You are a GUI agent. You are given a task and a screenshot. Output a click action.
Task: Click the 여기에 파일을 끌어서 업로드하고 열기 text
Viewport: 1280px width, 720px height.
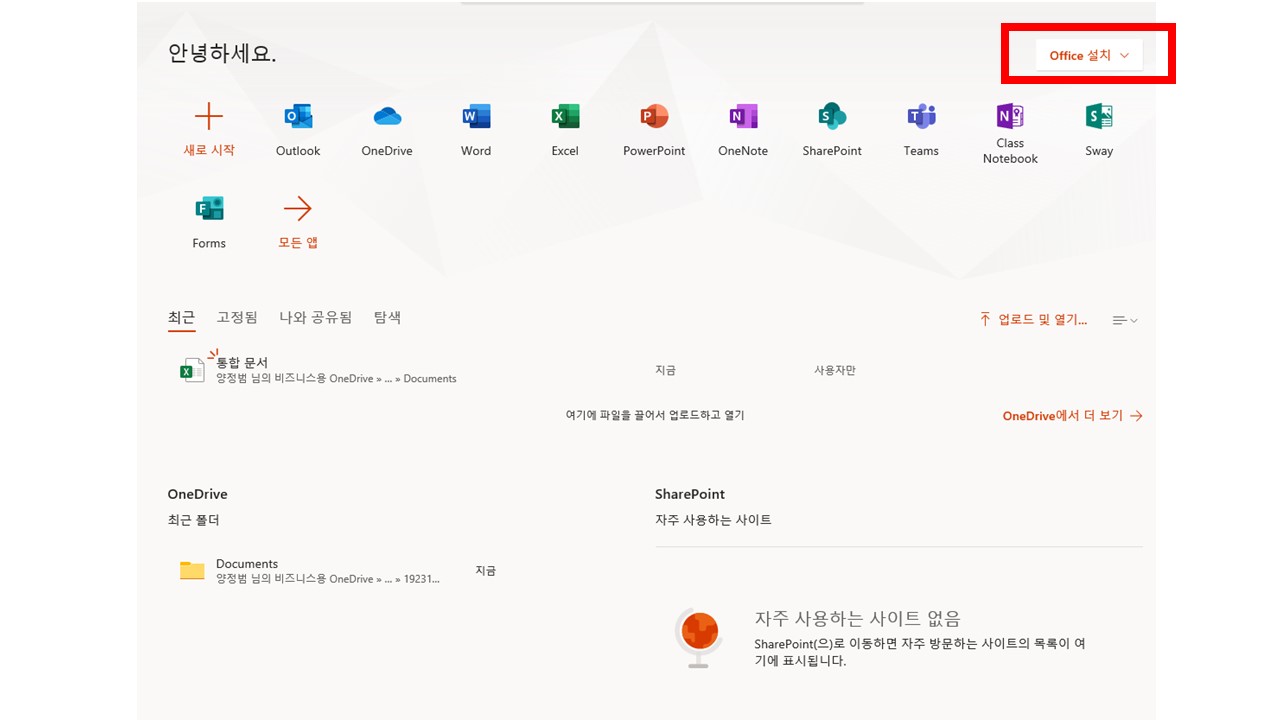[655, 415]
